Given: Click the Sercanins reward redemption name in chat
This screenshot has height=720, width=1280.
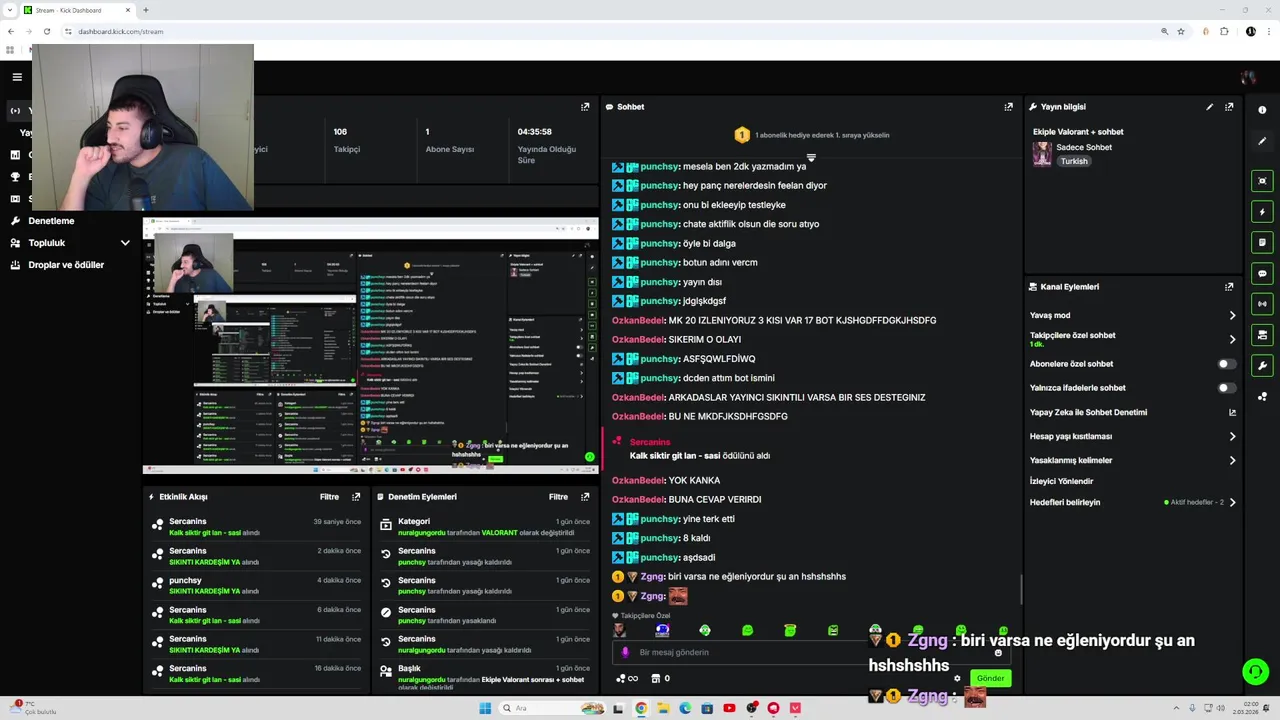Looking at the screenshot, I should pos(650,442).
